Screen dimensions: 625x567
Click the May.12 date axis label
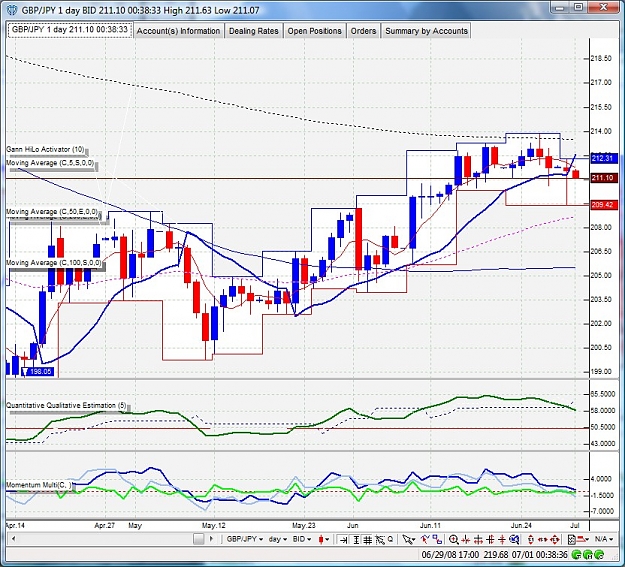[x=214, y=526]
